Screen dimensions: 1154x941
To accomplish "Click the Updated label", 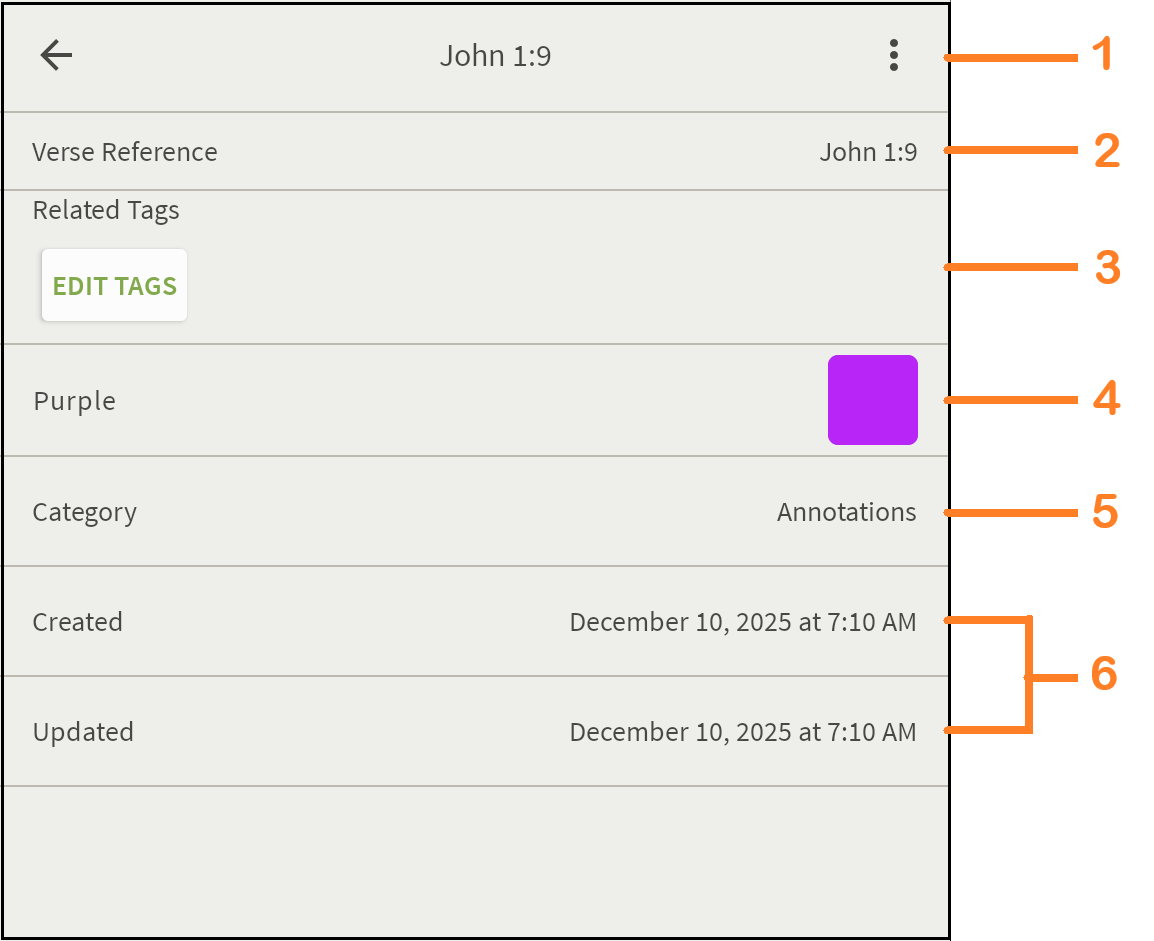I will click(x=83, y=732).
